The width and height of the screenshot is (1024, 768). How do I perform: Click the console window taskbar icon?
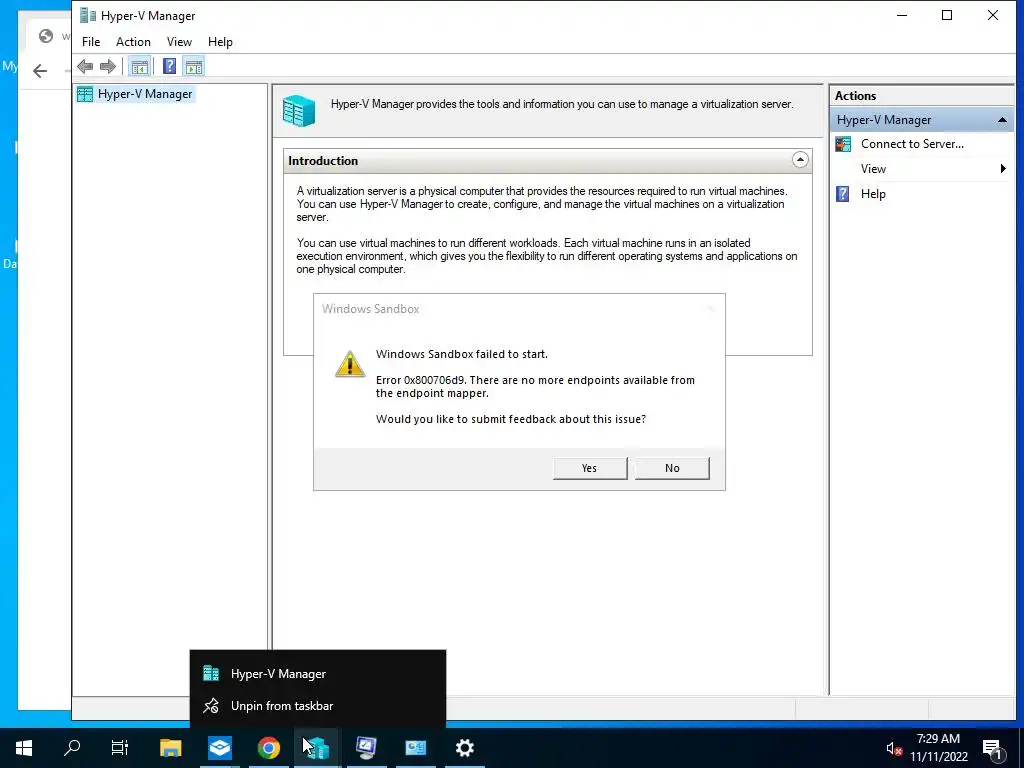tap(415, 748)
